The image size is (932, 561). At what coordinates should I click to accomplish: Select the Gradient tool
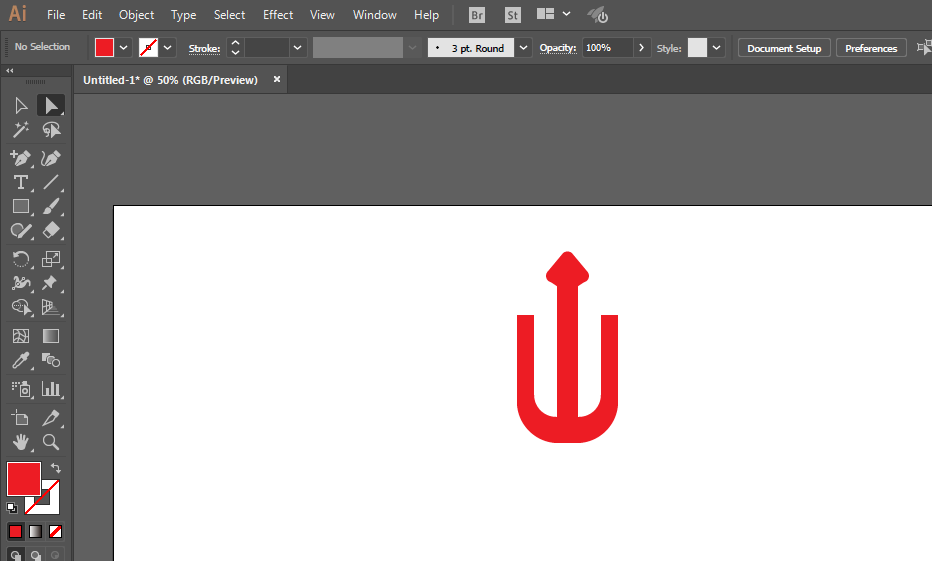[51, 336]
